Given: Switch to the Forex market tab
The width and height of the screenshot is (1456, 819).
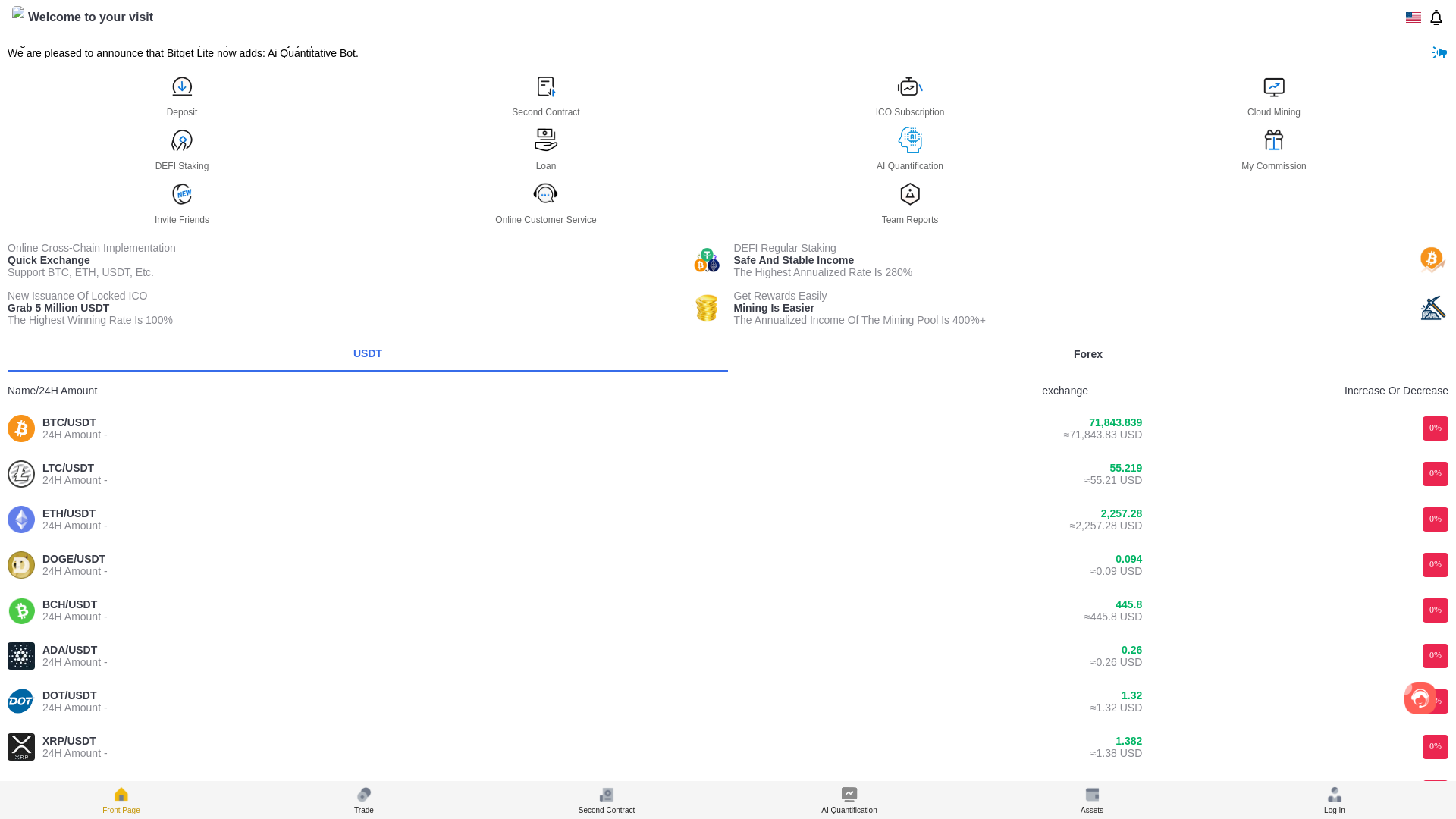Looking at the screenshot, I should pos(1088,354).
